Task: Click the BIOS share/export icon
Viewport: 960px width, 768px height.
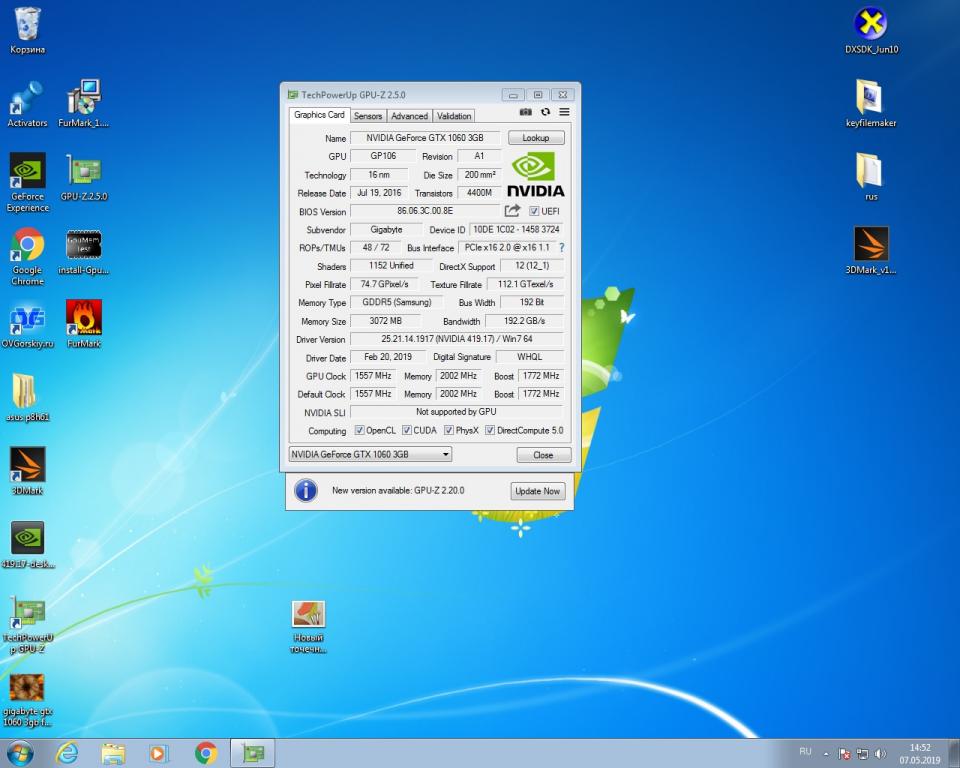Action: 512,211
